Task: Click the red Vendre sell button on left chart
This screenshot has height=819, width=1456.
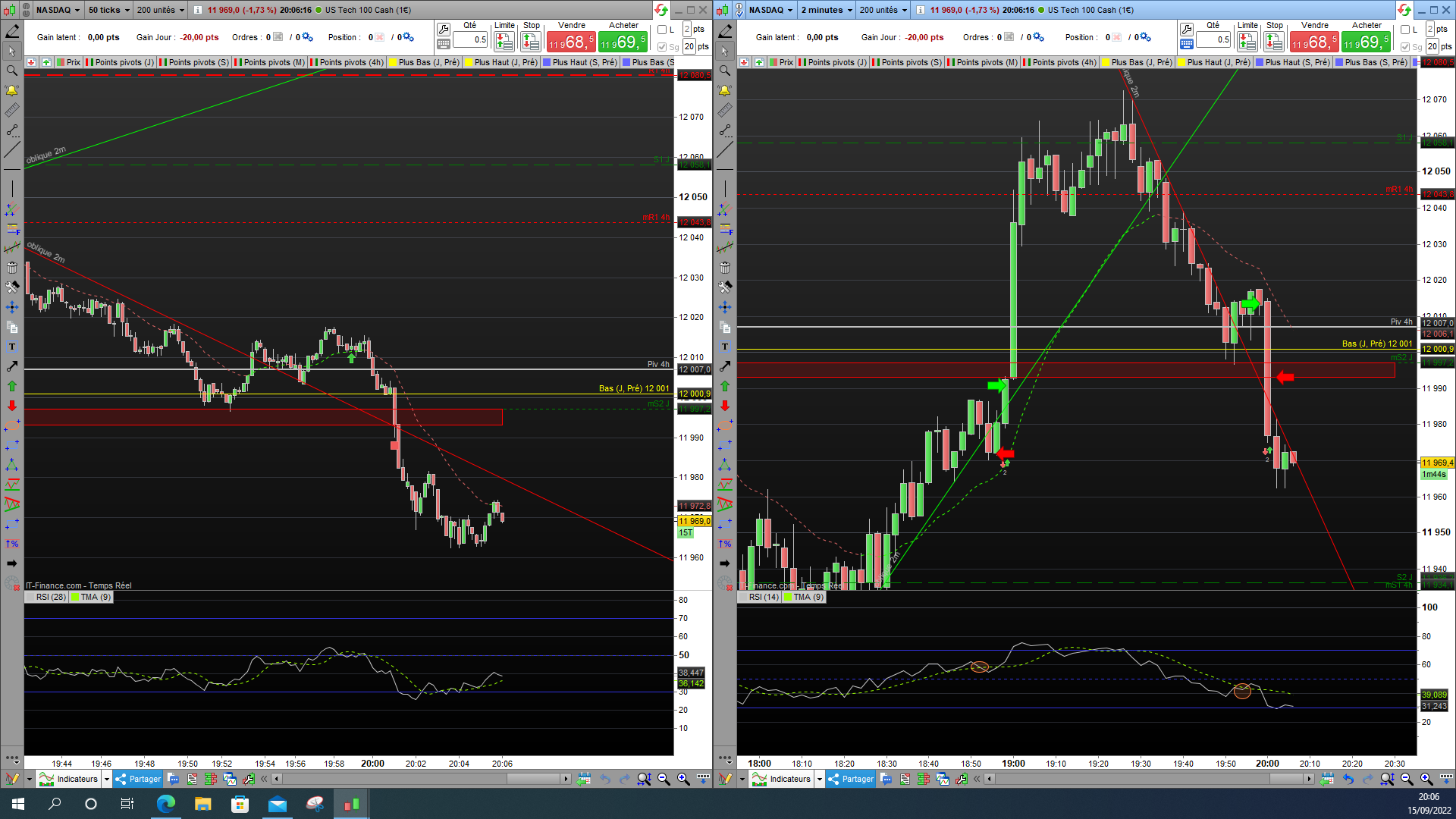Action: (571, 42)
